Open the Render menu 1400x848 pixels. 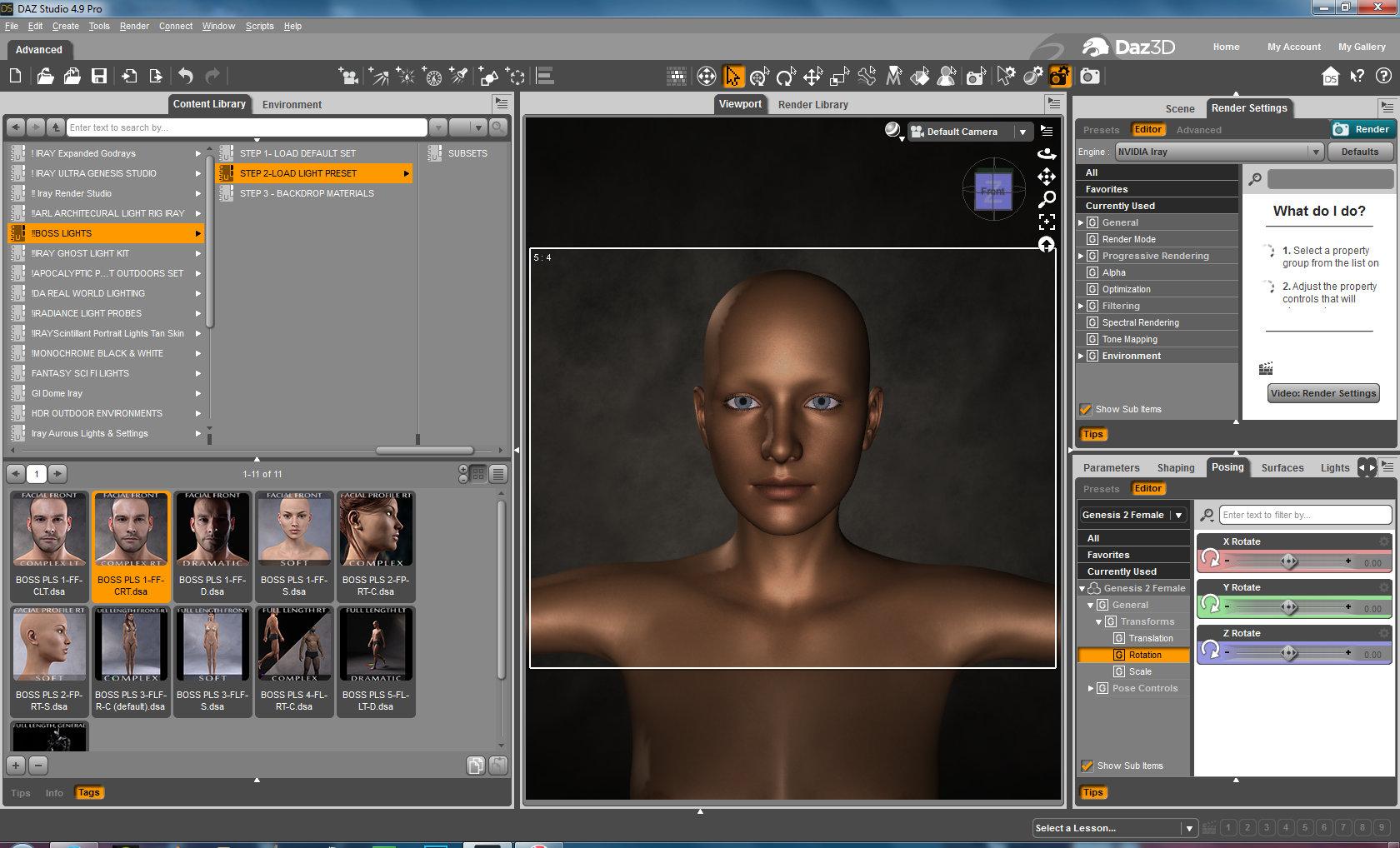pyautogui.click(x=134, y=26)
